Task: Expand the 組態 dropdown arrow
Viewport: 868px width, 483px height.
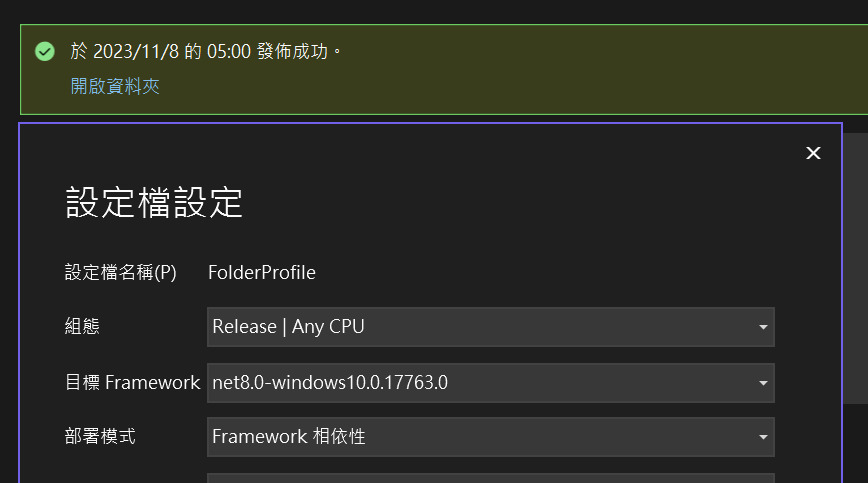Action: 763,327
